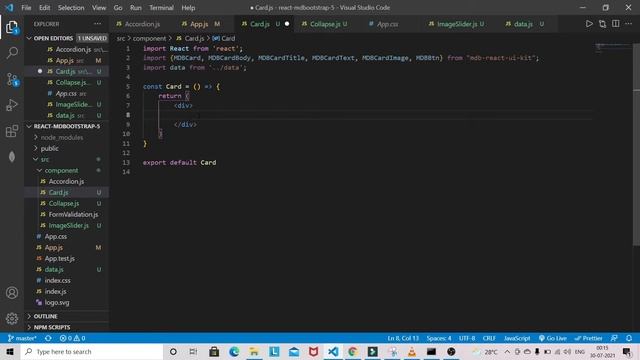Change language mode via JavaScript status item

point(517,338)
